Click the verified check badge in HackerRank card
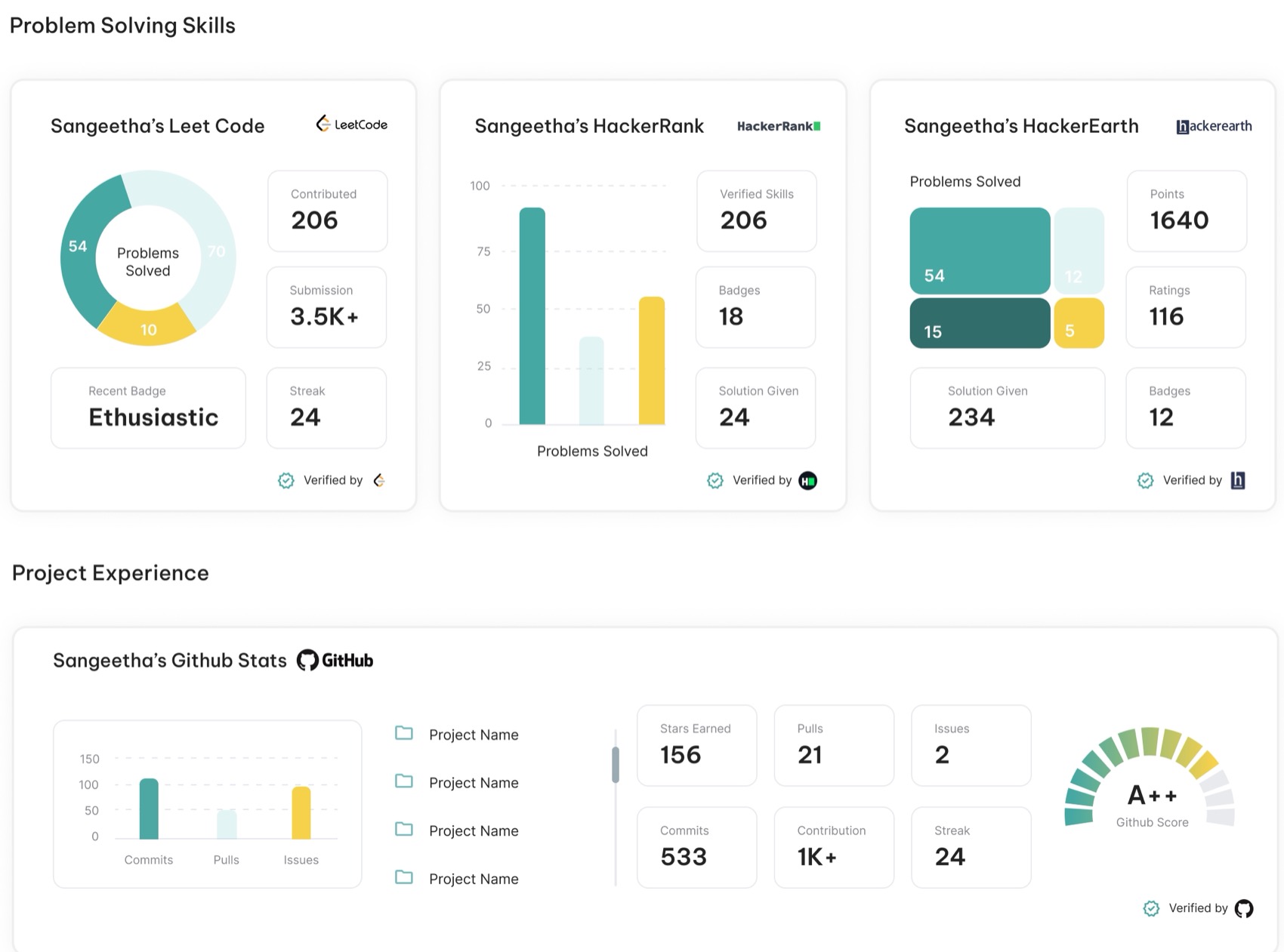The height and width of the screenshot is (952, 1284). (715, 480)
